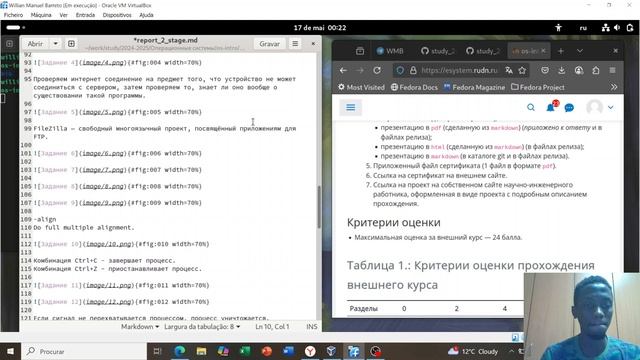Open Task View in Windows taskbar
The width and height of the screenshot is (640, 360).
(x=158, y=351)
